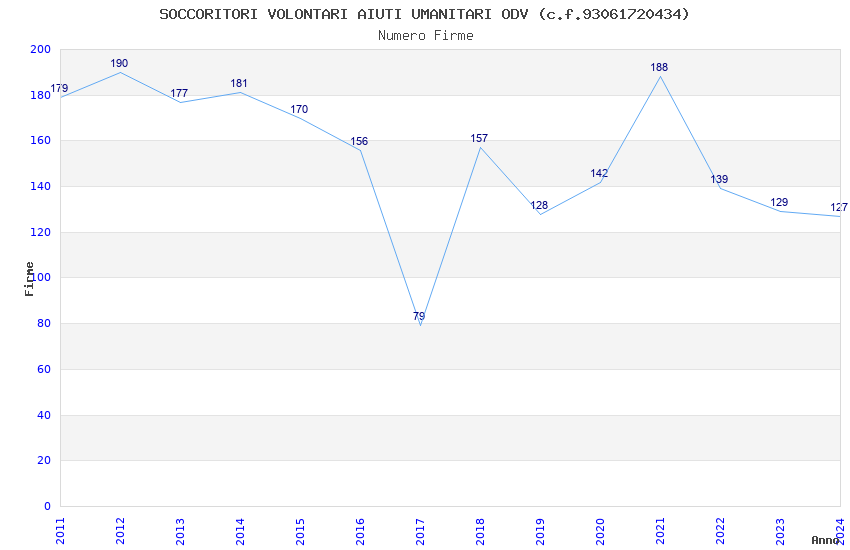Select the 127 data label
Viewport: 850px width, 550px height.
point(839,208)
